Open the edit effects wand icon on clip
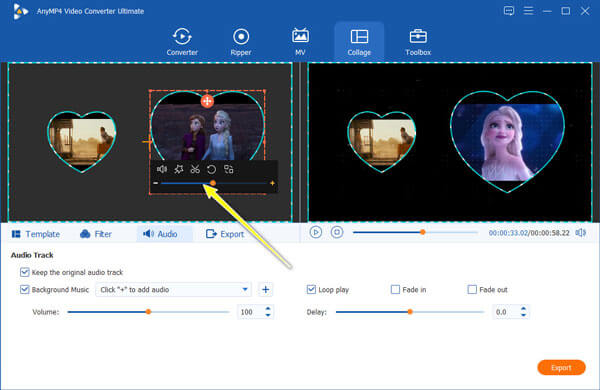Viewport: 600px width, 390px height. click(x=178, y=169)
